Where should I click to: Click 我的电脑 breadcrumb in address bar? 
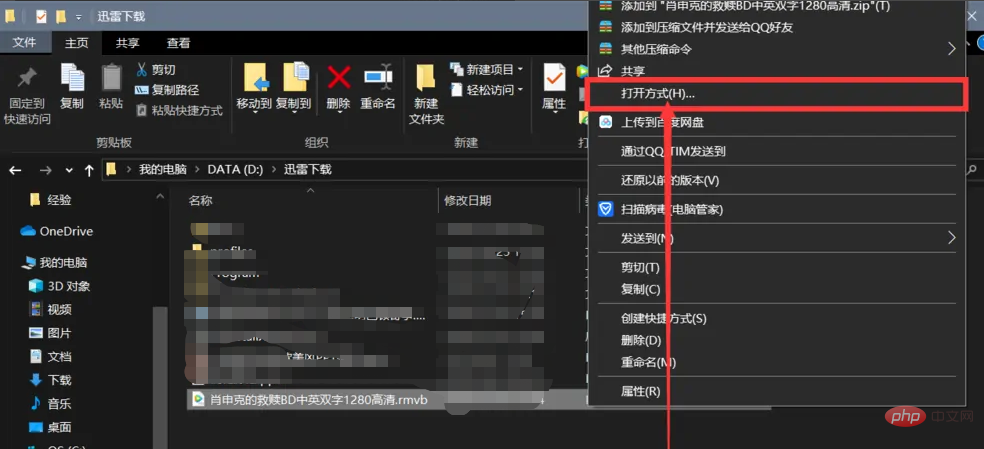point(163,170)
